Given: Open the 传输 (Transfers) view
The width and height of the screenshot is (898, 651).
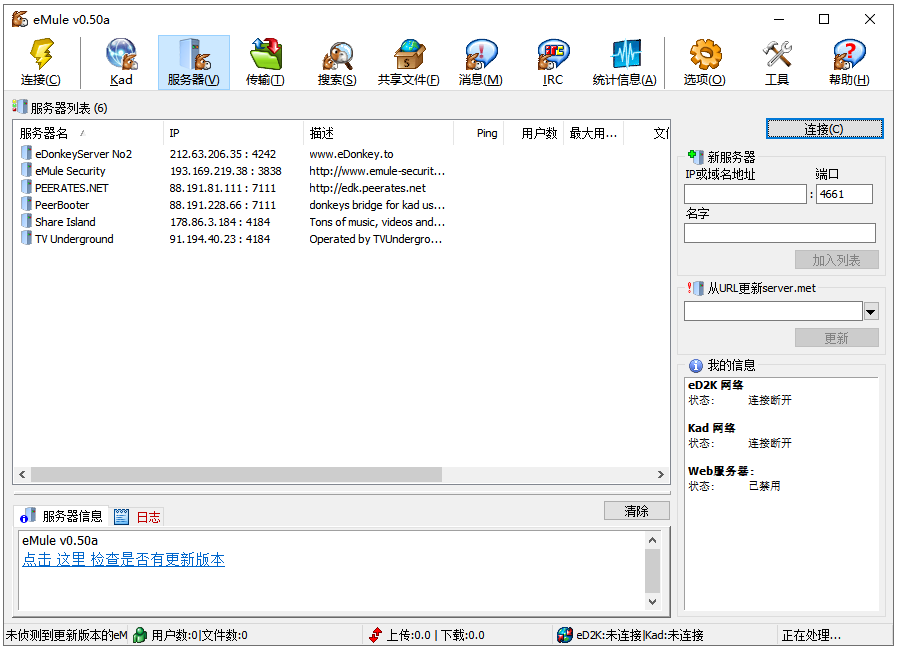Looking at the screenshot, I should pyautogui.click(x=265, y=60).
